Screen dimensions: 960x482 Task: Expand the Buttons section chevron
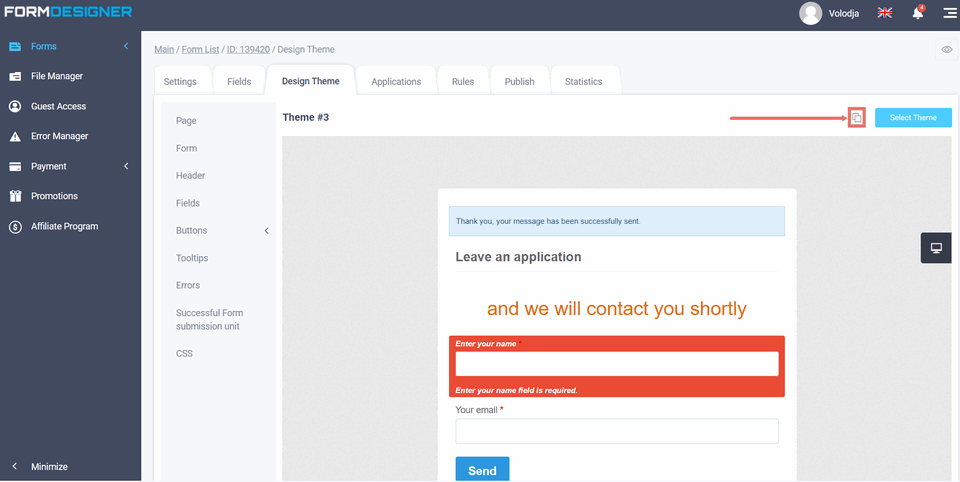pos(266,231)
